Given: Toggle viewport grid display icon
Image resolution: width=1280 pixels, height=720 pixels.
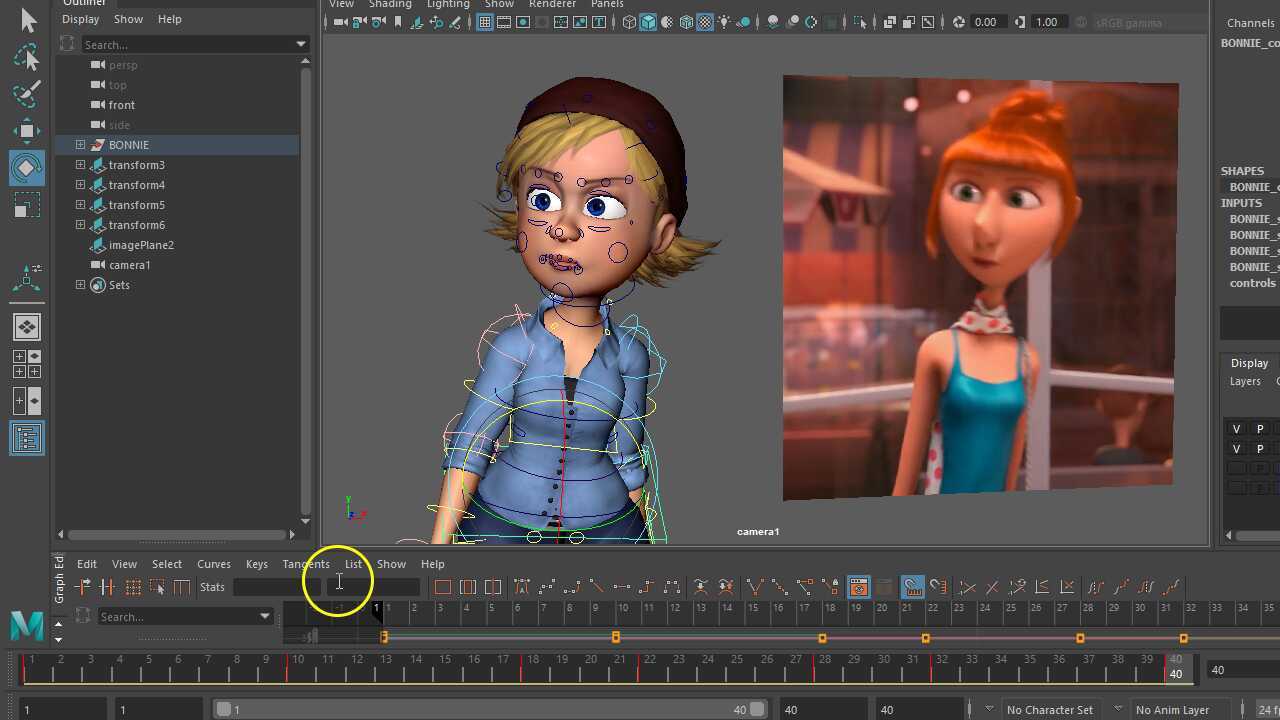Looking at the screenshot, I should pos(485,22).
